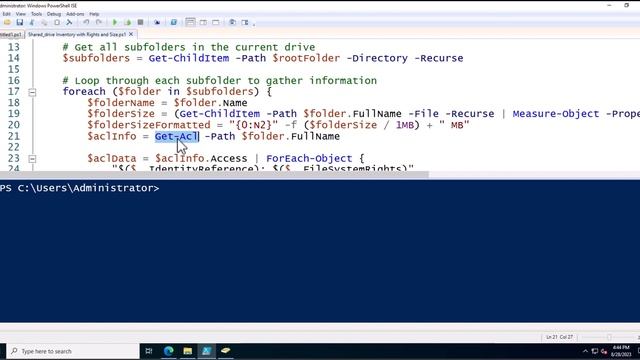Show script pane on top layout
This screenshot has width=640, height=360.
[190, 22]
